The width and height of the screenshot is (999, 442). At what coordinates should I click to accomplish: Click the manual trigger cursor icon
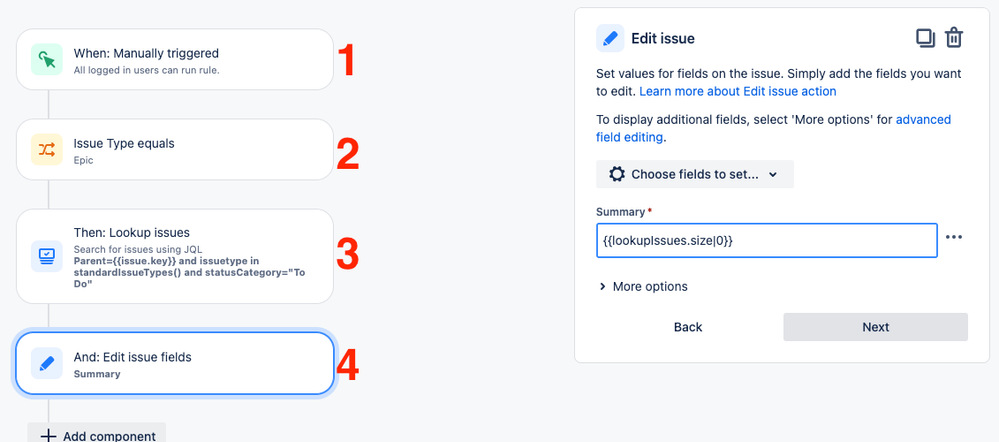[x=47, y=59]
